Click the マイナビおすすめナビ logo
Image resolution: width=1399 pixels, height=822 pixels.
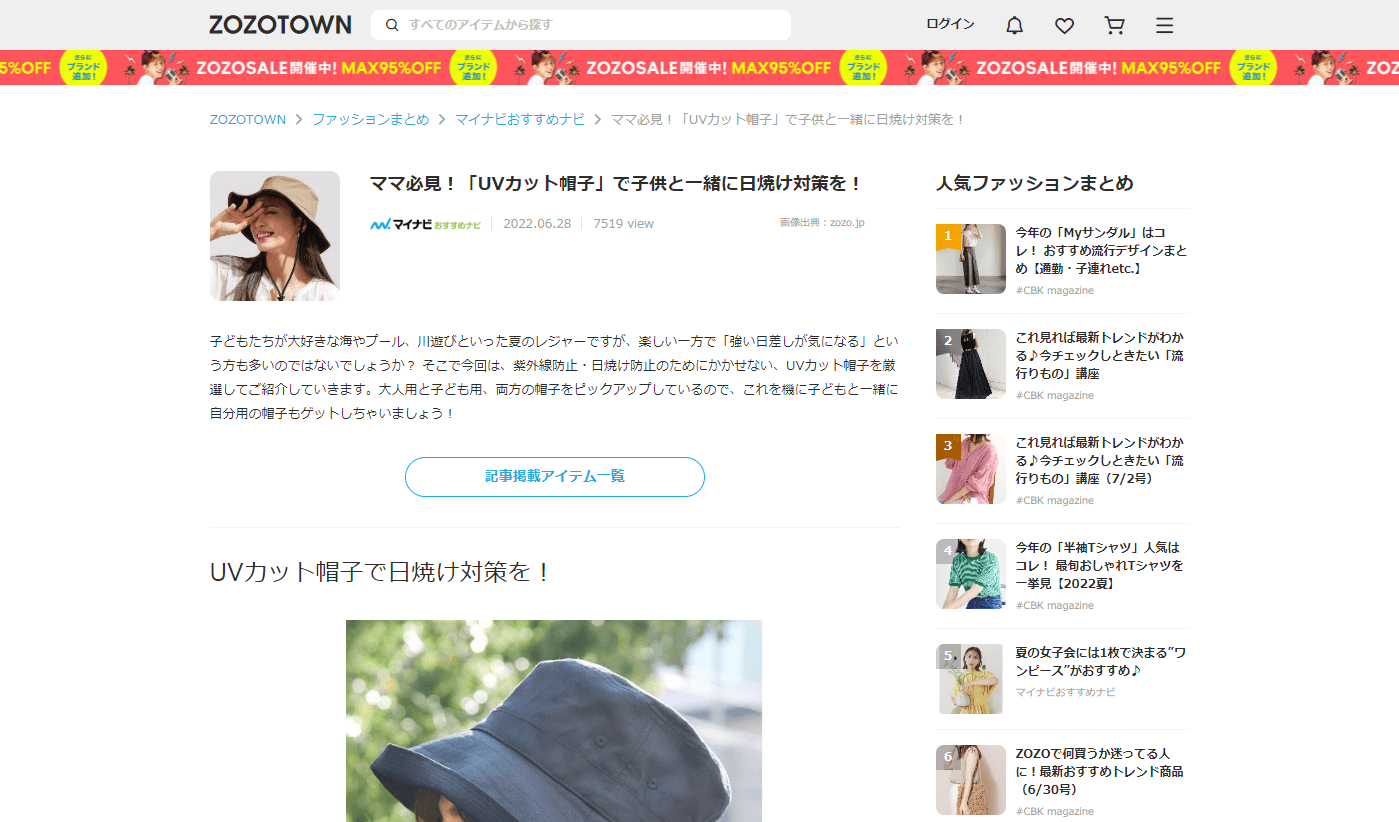[x=425, y=224]
